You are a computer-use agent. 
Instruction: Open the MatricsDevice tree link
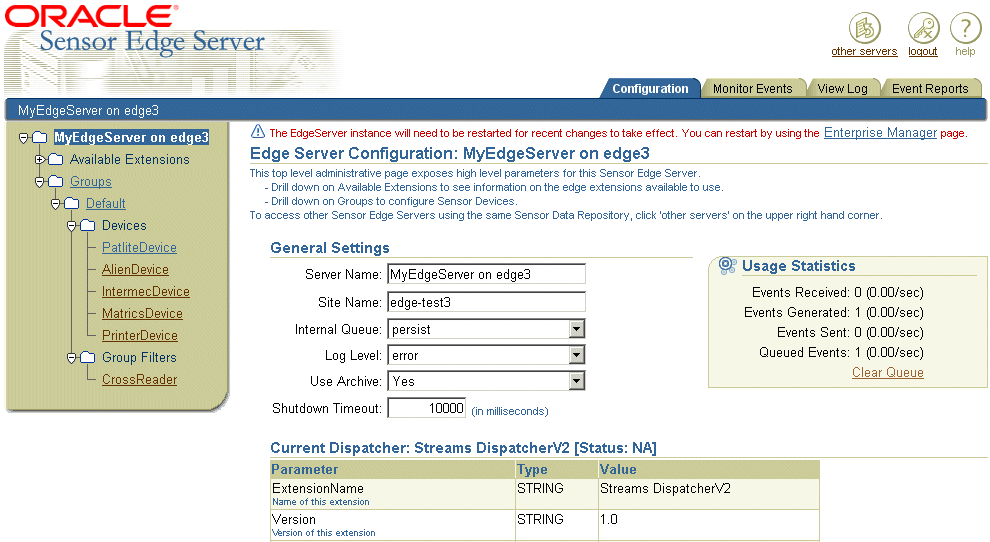(142, 314)
